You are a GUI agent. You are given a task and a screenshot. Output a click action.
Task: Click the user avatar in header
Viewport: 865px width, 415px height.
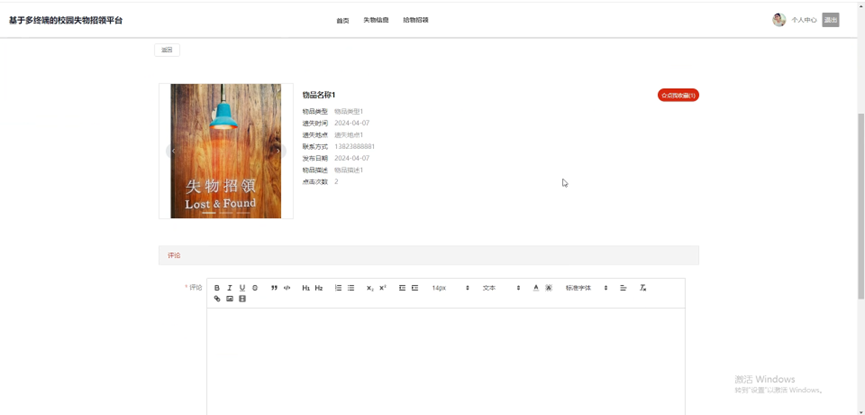tap(779, 20)
